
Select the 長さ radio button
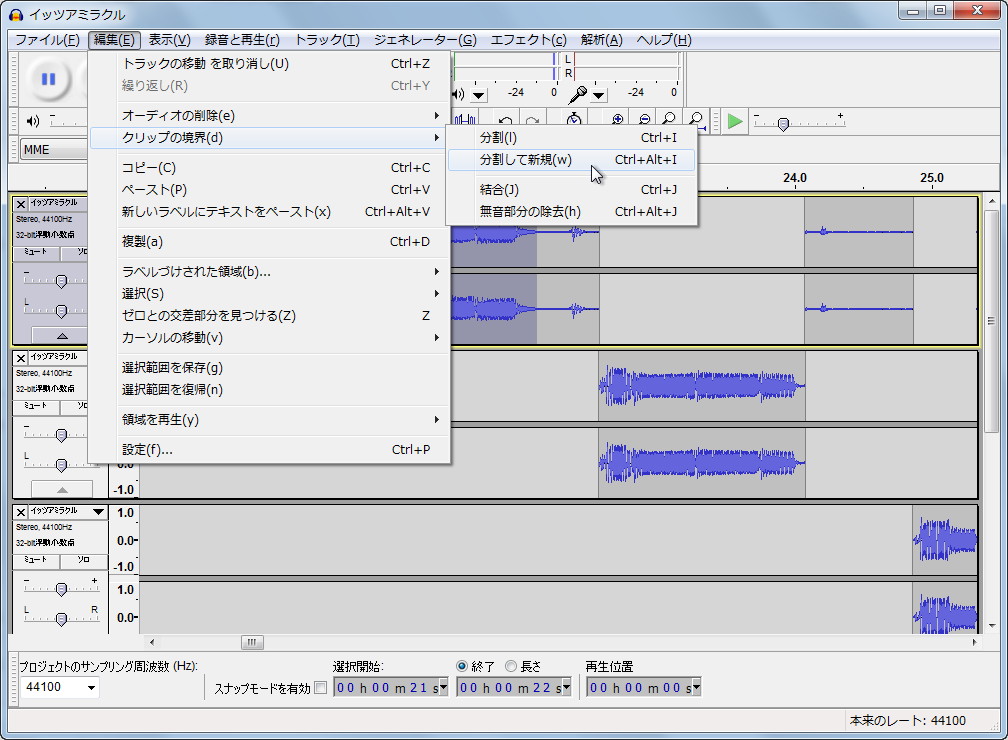(x=510, y=666)
